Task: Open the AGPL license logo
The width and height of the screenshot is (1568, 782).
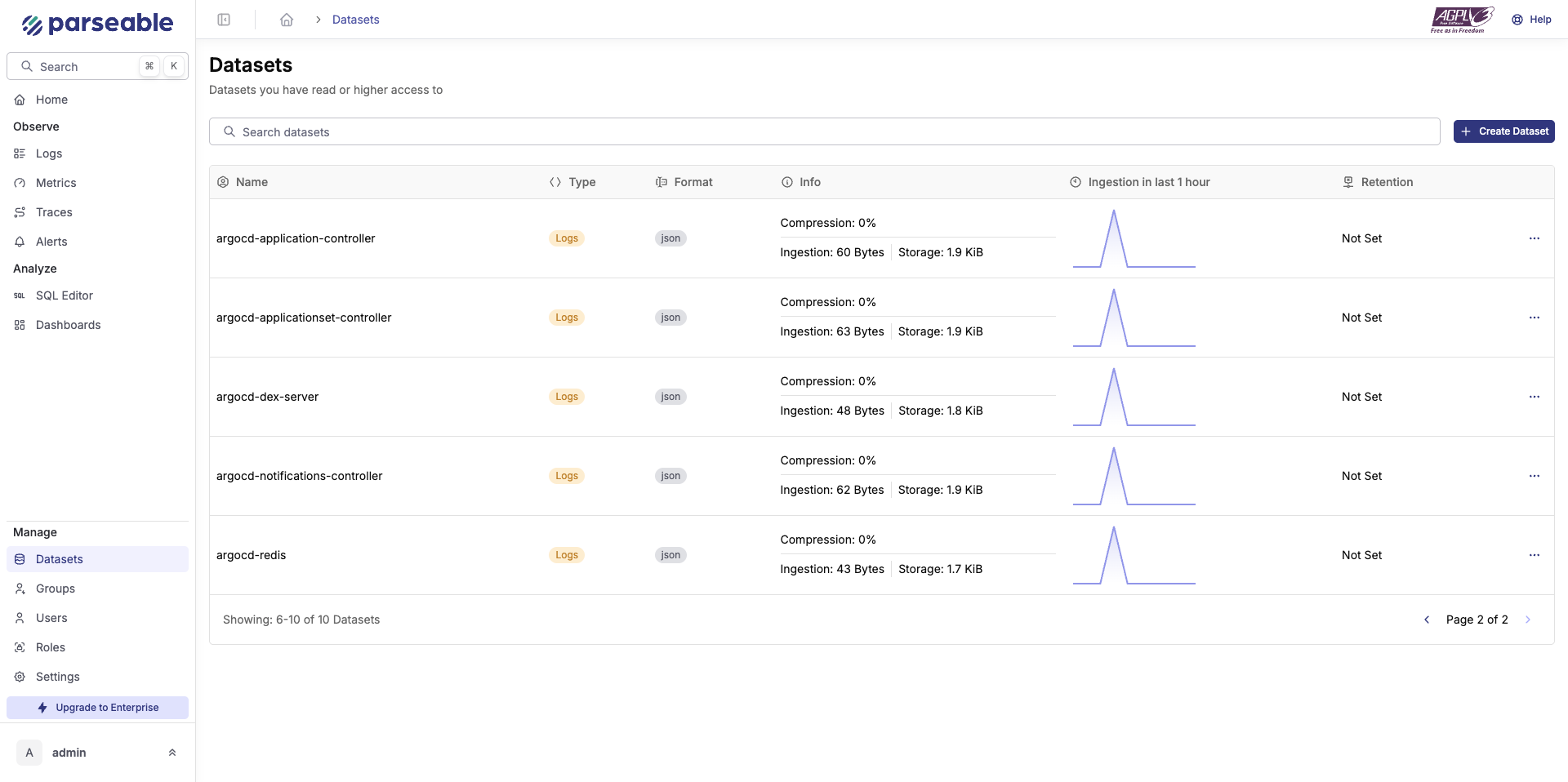Action: click(x=1461, y=20)
